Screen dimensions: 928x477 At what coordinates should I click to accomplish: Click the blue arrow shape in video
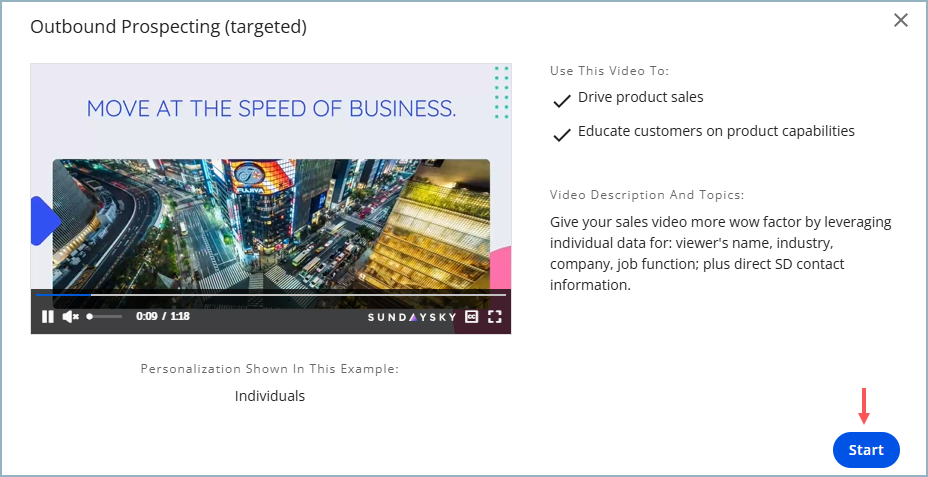click(46, 221)
